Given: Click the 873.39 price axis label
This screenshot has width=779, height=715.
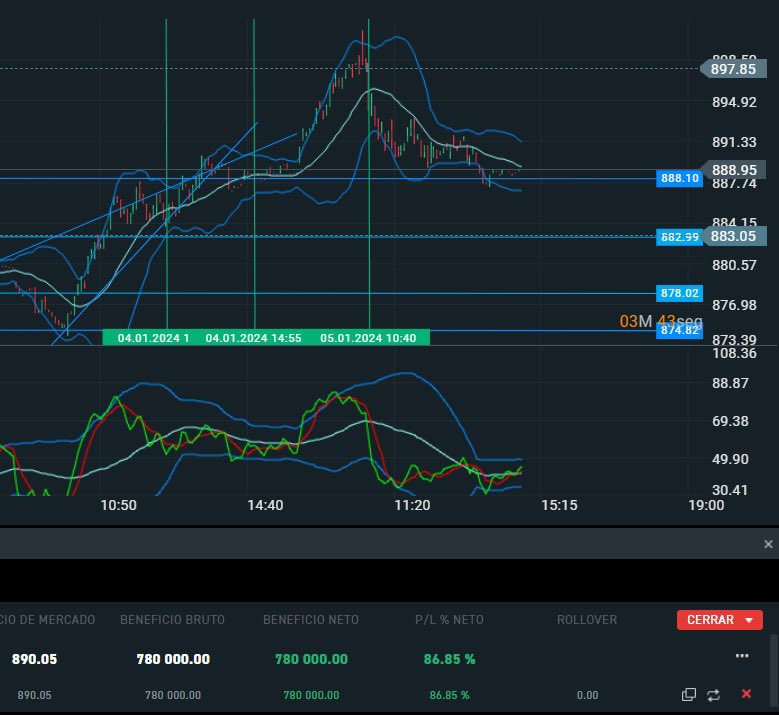Looking at the screenshot, I should pyautogui.click(x=734, y=340).
